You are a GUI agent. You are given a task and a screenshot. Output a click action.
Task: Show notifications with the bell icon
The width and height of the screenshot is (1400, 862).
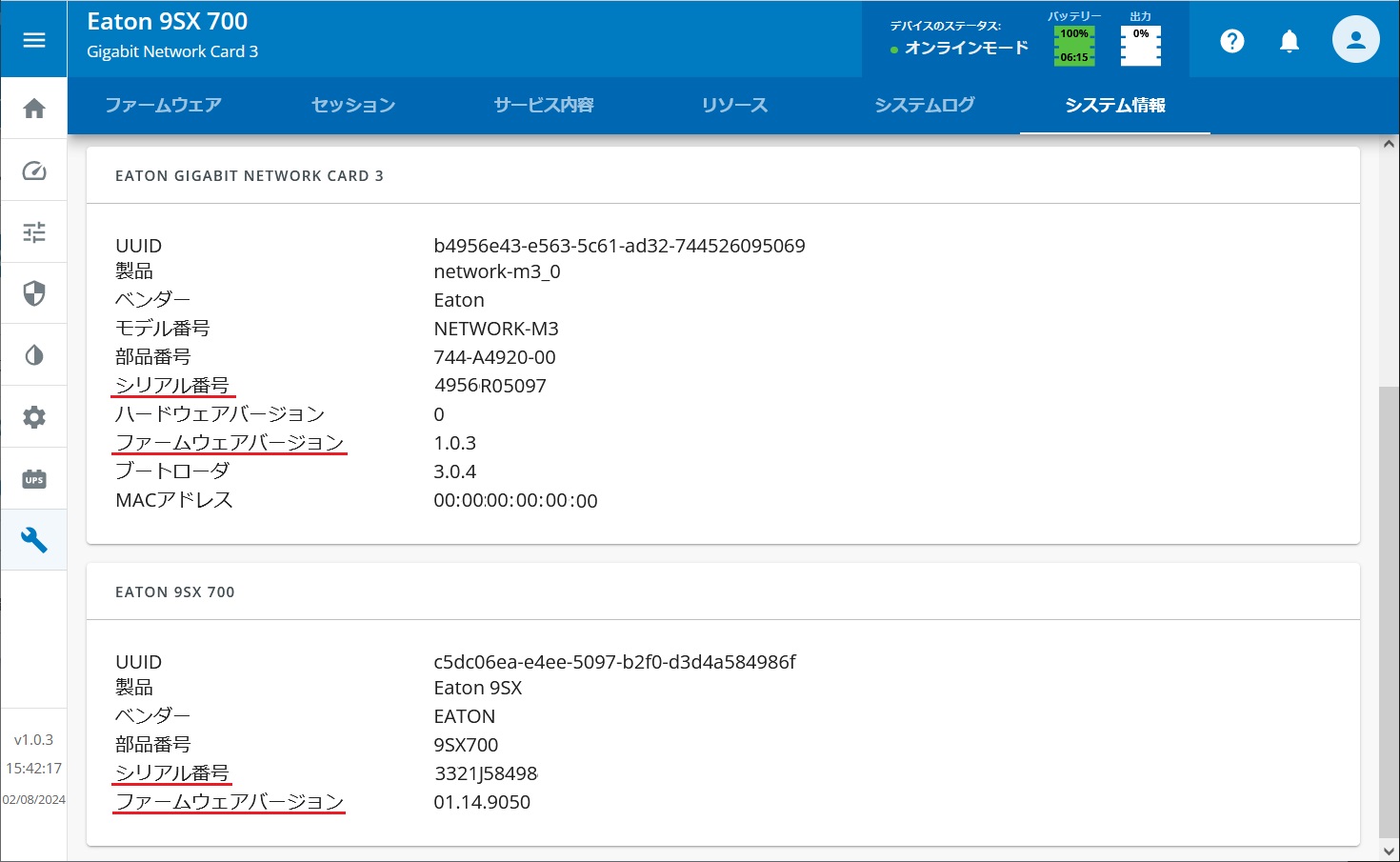1290,41
